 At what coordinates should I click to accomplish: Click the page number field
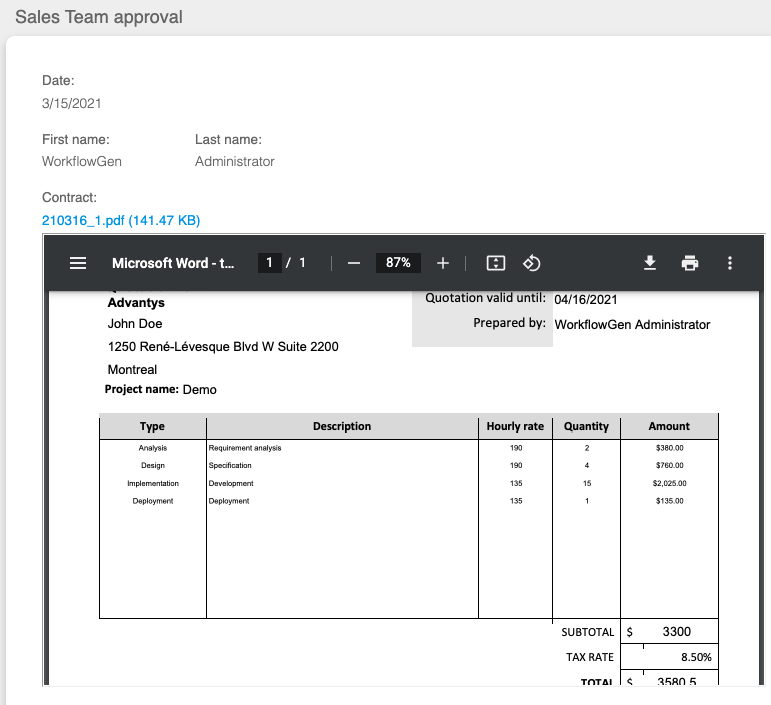point(269,263)
